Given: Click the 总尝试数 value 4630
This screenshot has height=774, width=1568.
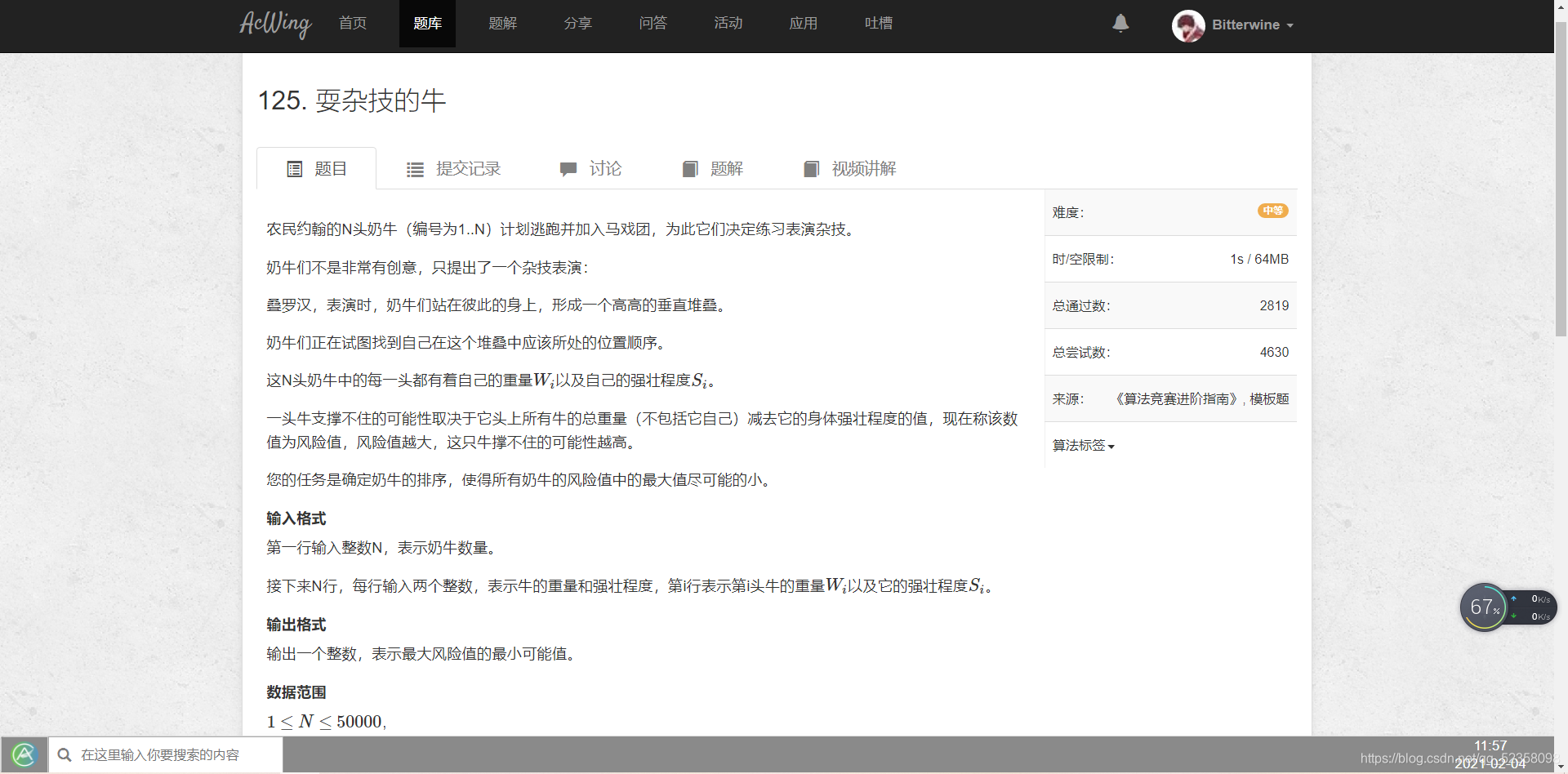Looking at the screenshot, I should [1274, 352].
